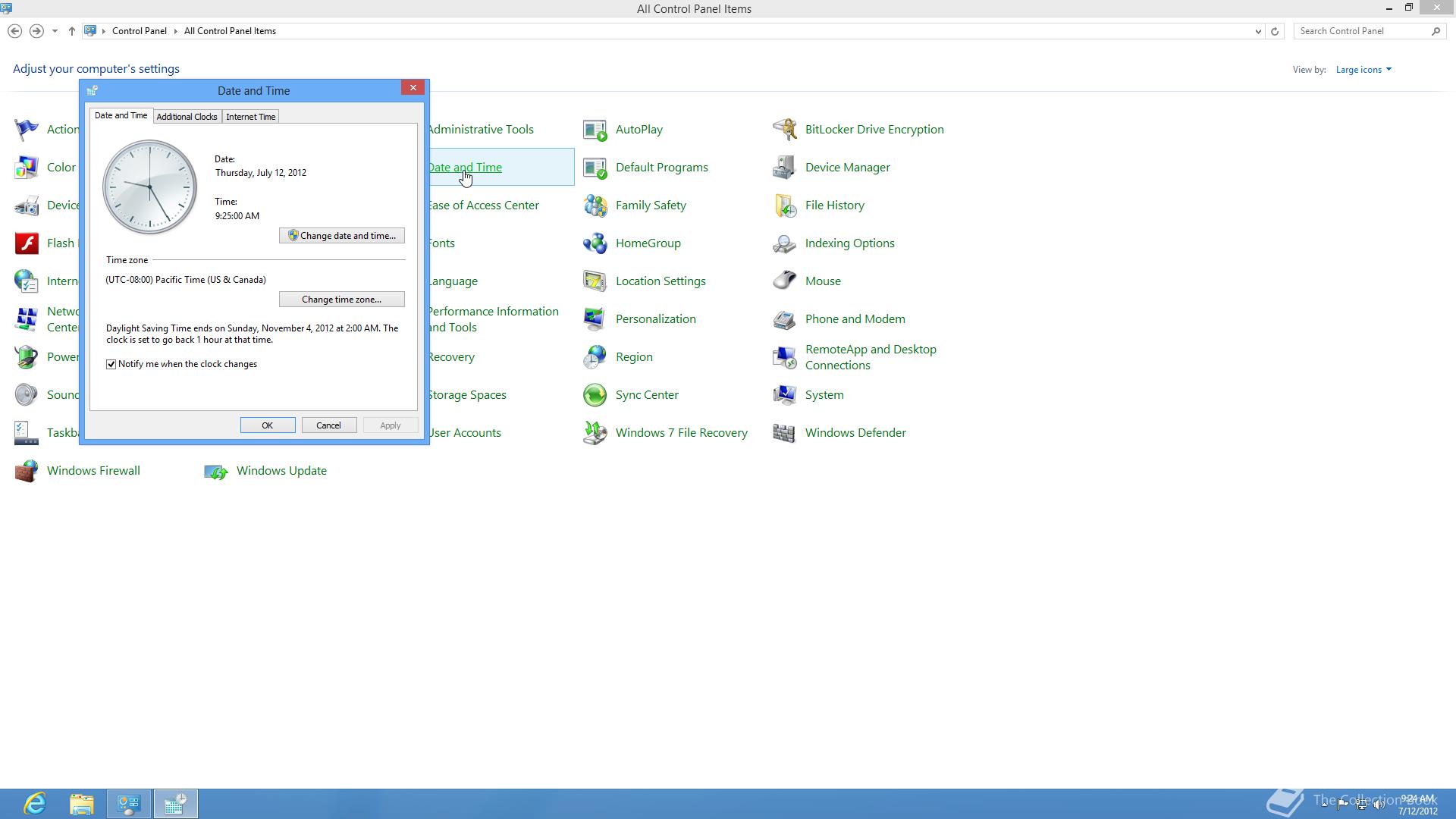
Task: Open the Ease of Access Center link
Action: [x=484, y=206]
